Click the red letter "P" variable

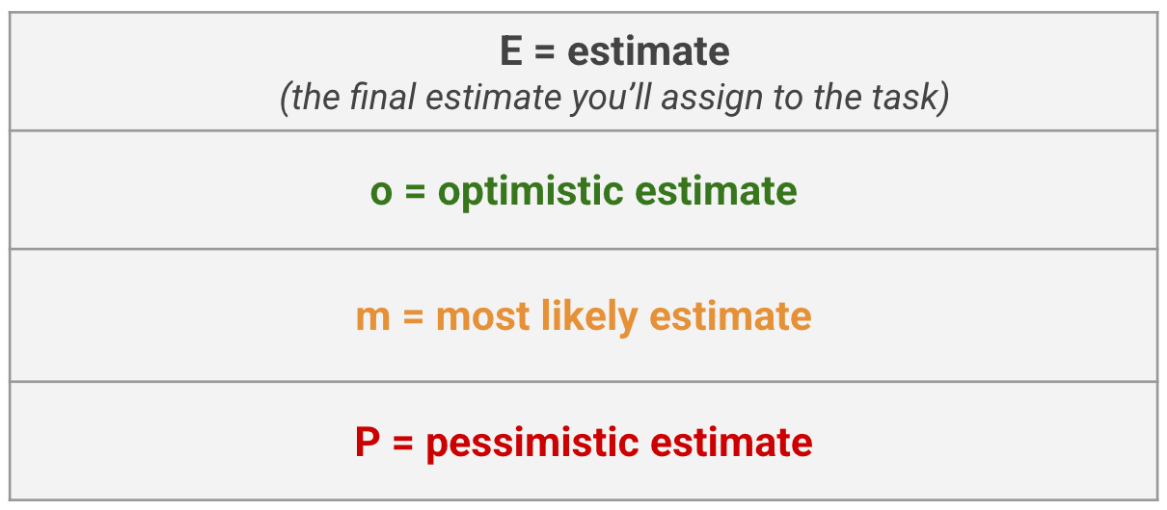(x=367, y=441)
